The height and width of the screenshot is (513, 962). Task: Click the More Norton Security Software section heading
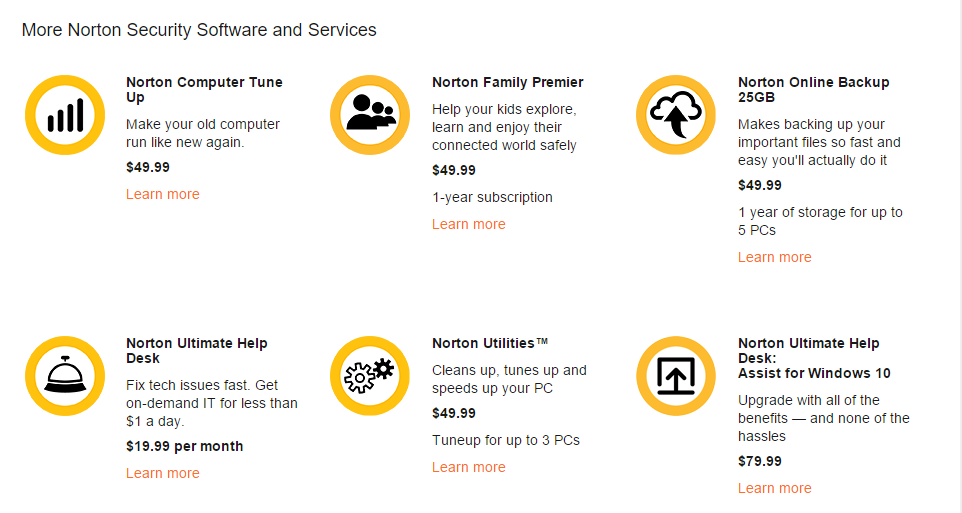[199, 30]
